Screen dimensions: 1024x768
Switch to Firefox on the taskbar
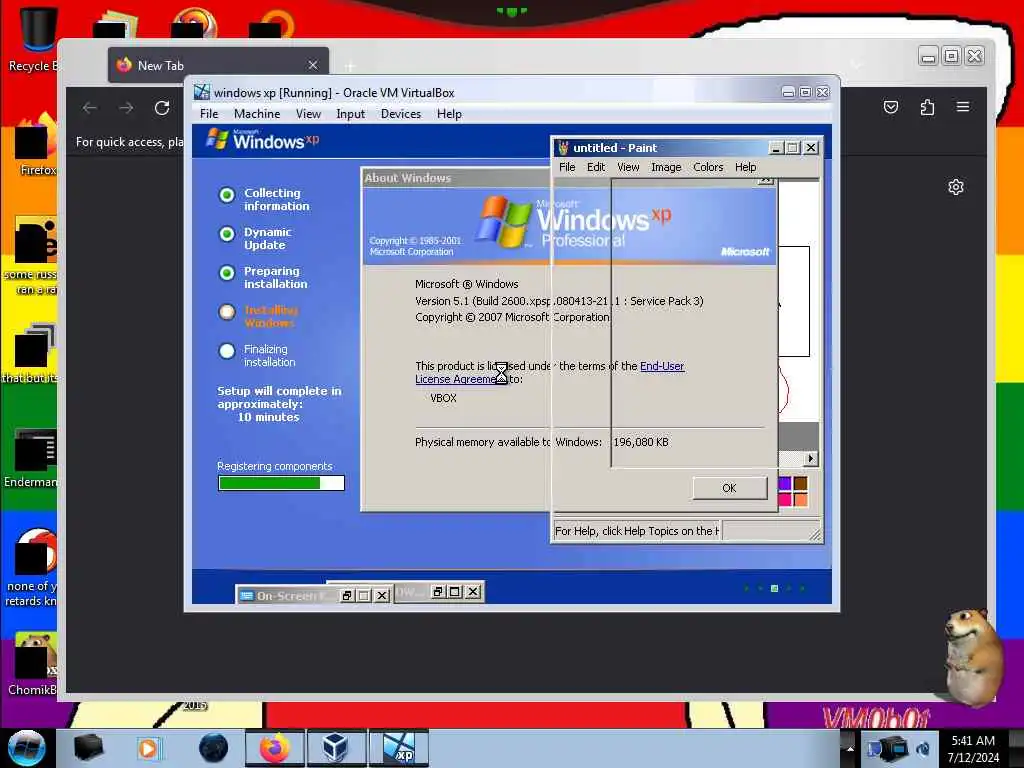(274, 748)
